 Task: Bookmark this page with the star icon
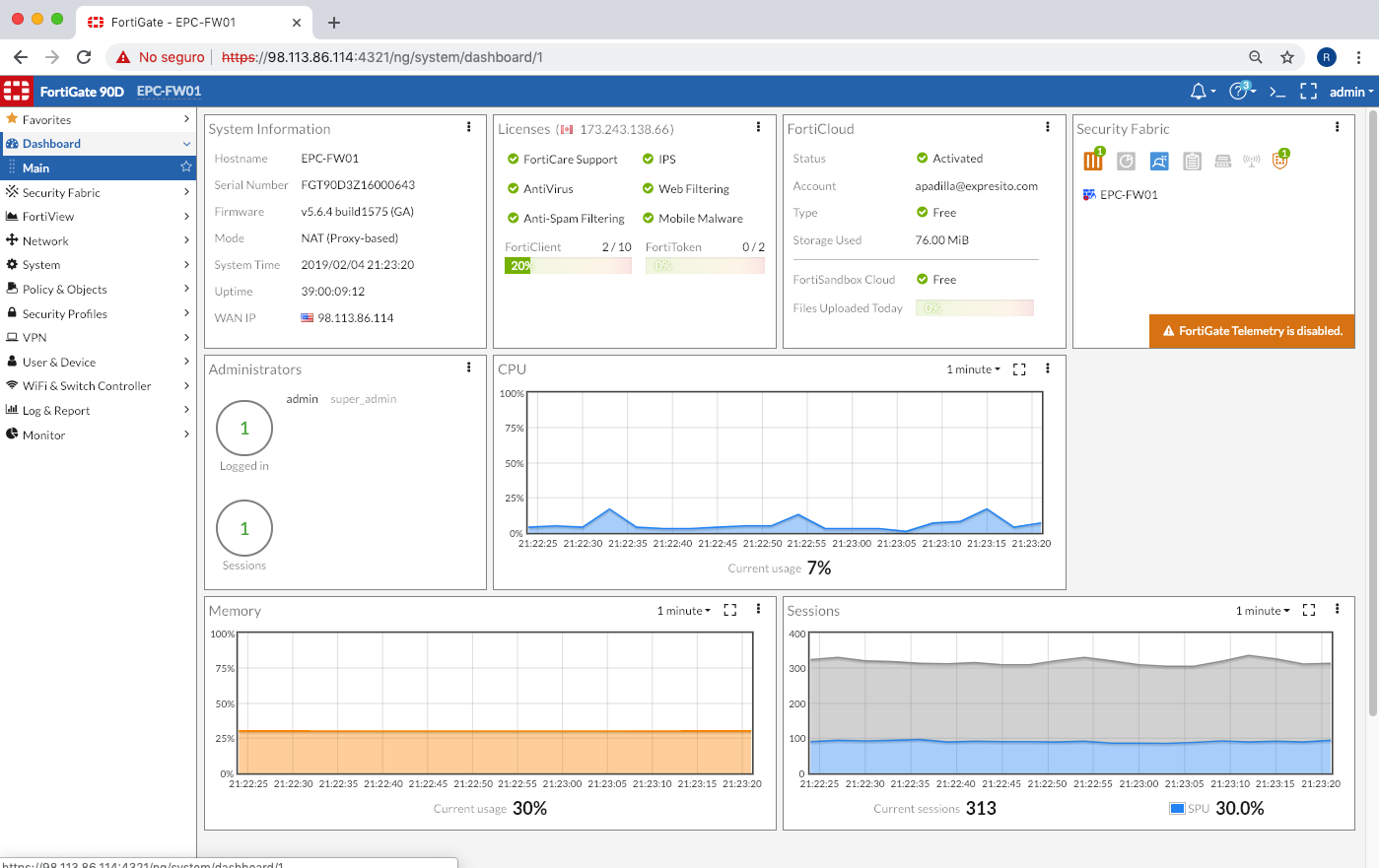1286,57
